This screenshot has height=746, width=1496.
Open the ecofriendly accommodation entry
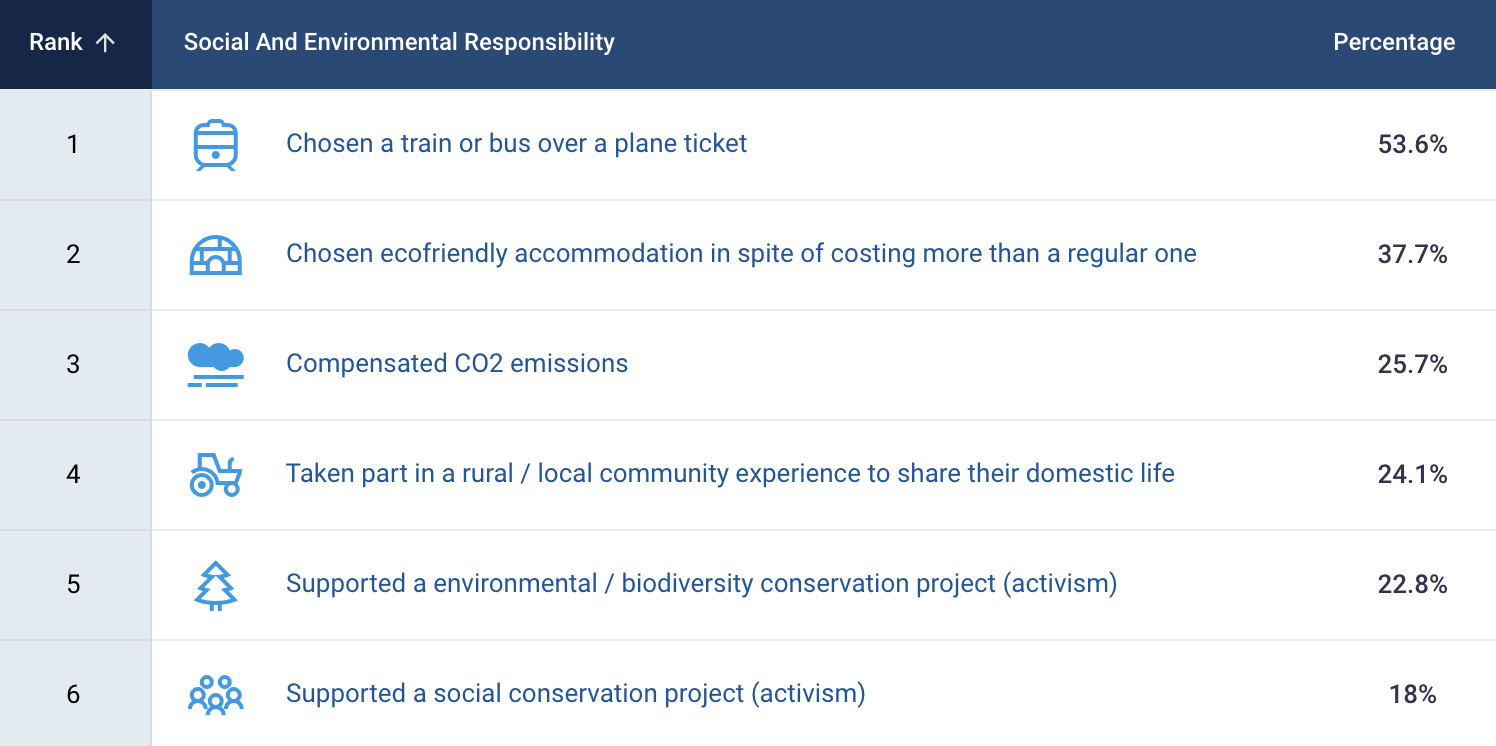(741, 254)
